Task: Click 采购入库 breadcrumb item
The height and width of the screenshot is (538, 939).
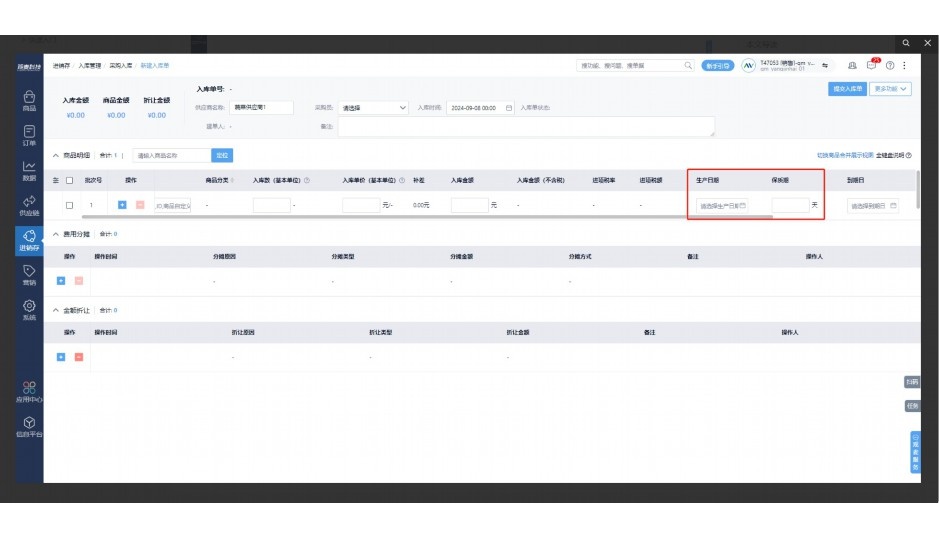Action: (x=121, y=65)
